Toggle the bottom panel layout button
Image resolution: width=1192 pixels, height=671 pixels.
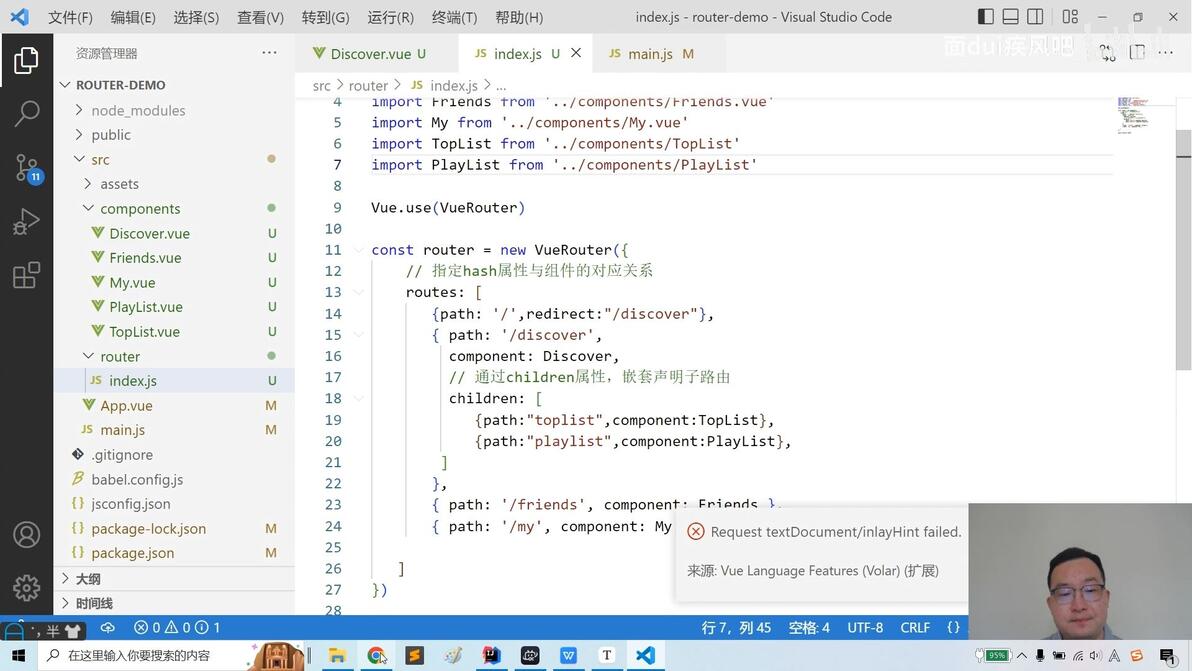pos(1010,16)
